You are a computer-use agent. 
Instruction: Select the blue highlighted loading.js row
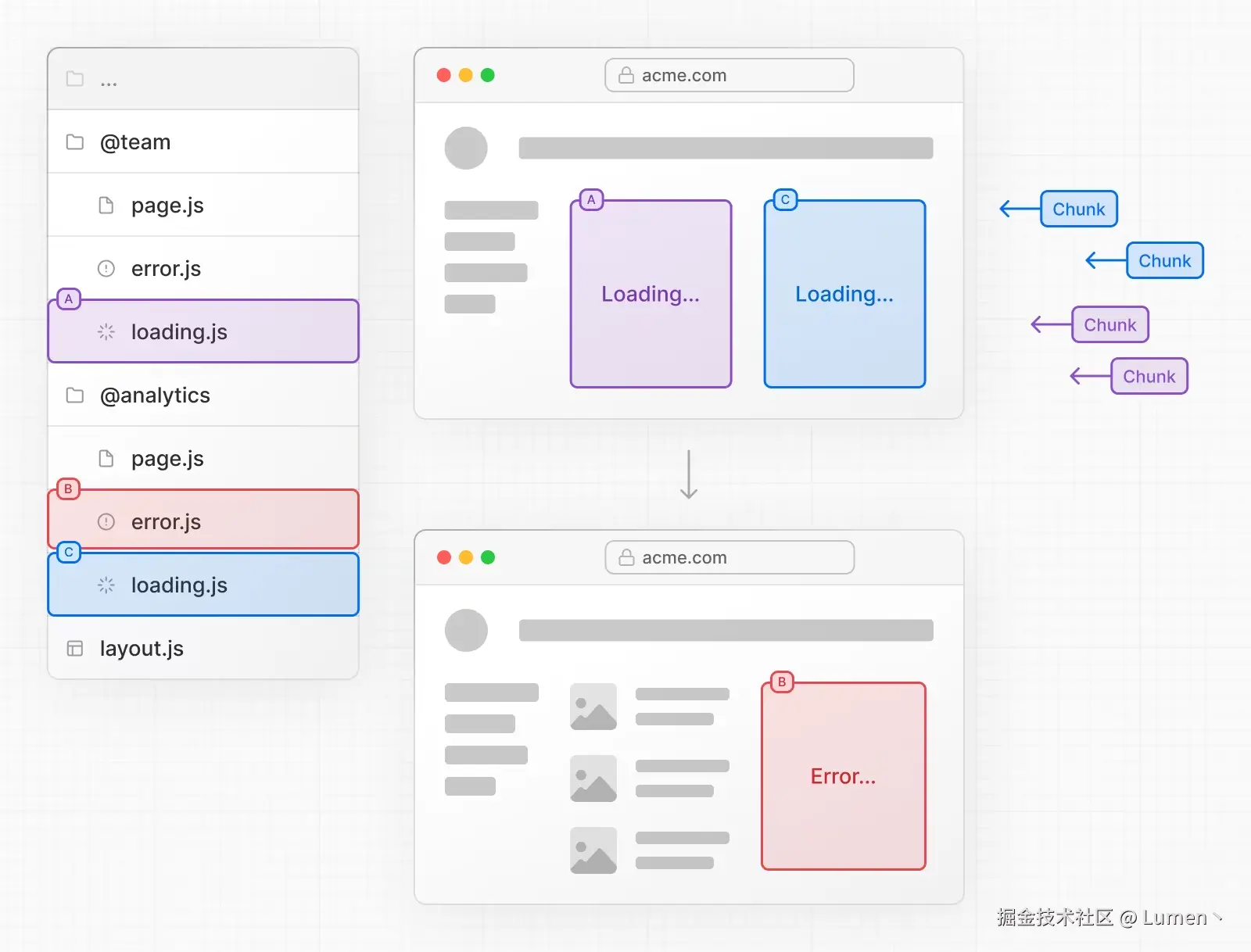pos(203,585)
